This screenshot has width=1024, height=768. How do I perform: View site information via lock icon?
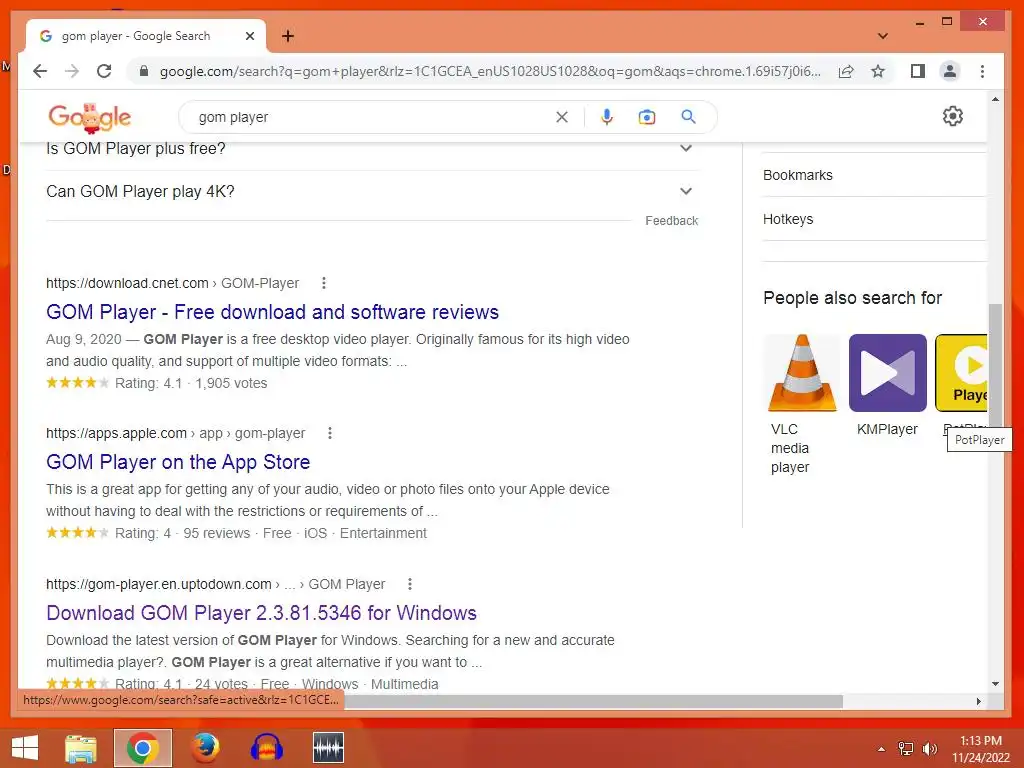(144, 71)
